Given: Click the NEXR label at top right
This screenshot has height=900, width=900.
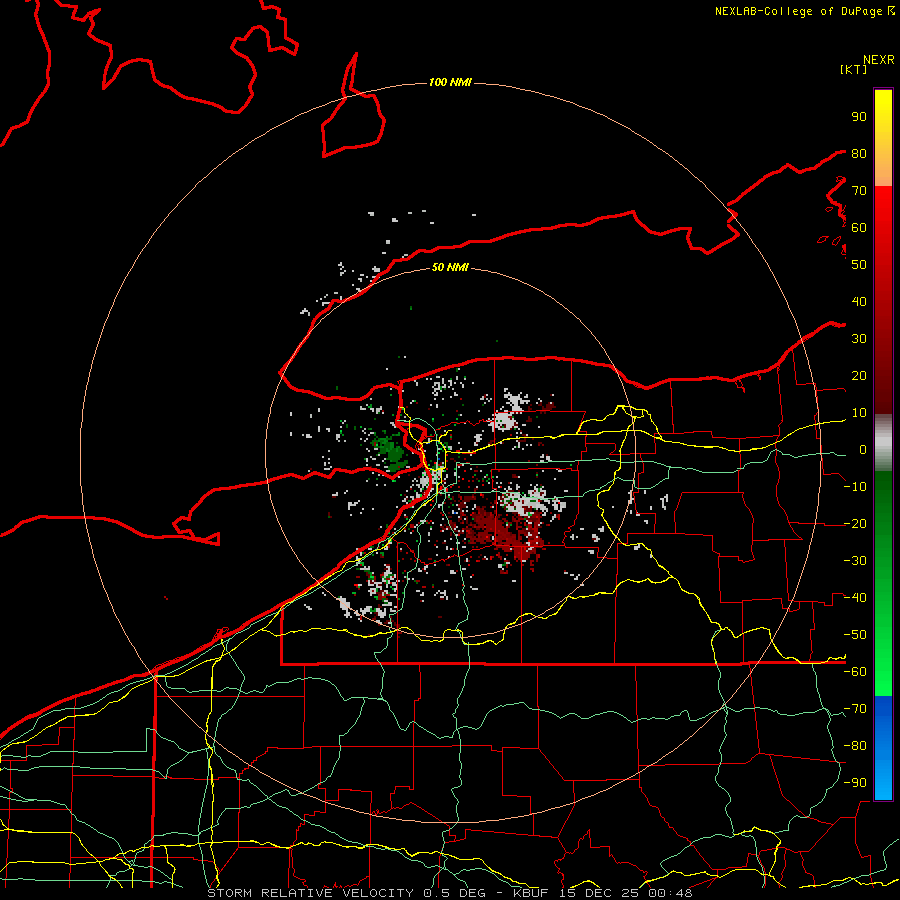Looking at the screenshot, I should [x=879, y=60].
